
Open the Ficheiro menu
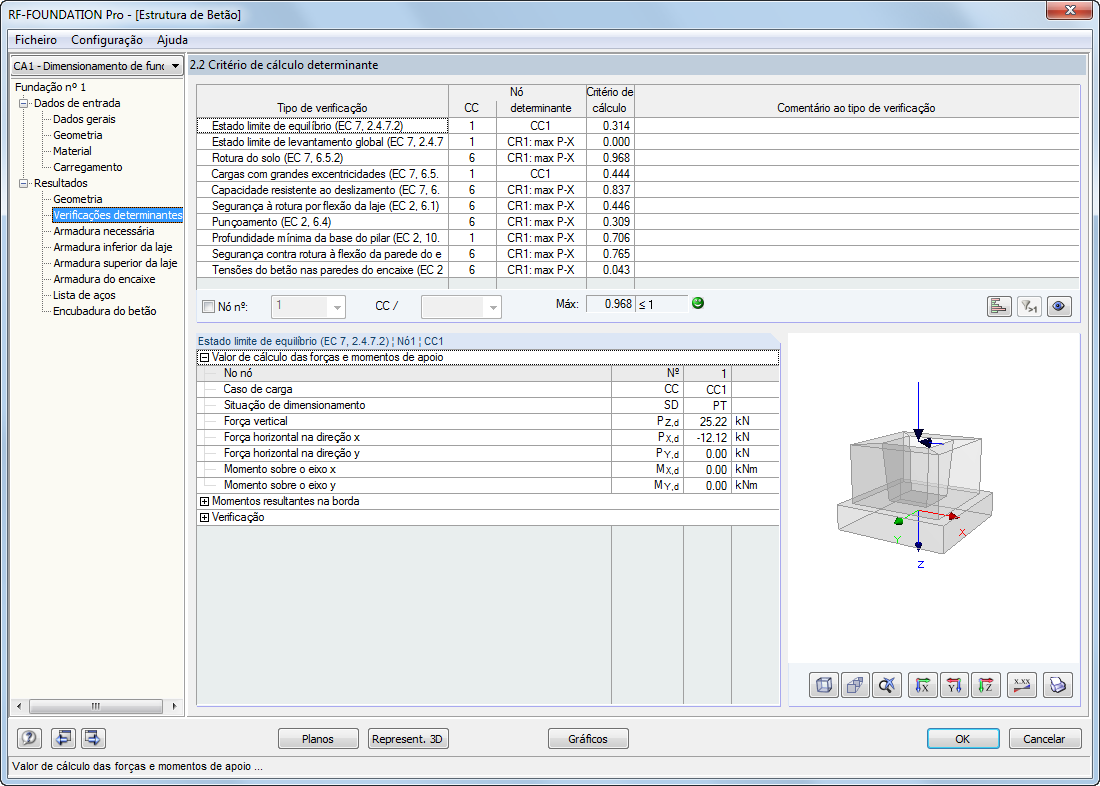tap(36, 40)
